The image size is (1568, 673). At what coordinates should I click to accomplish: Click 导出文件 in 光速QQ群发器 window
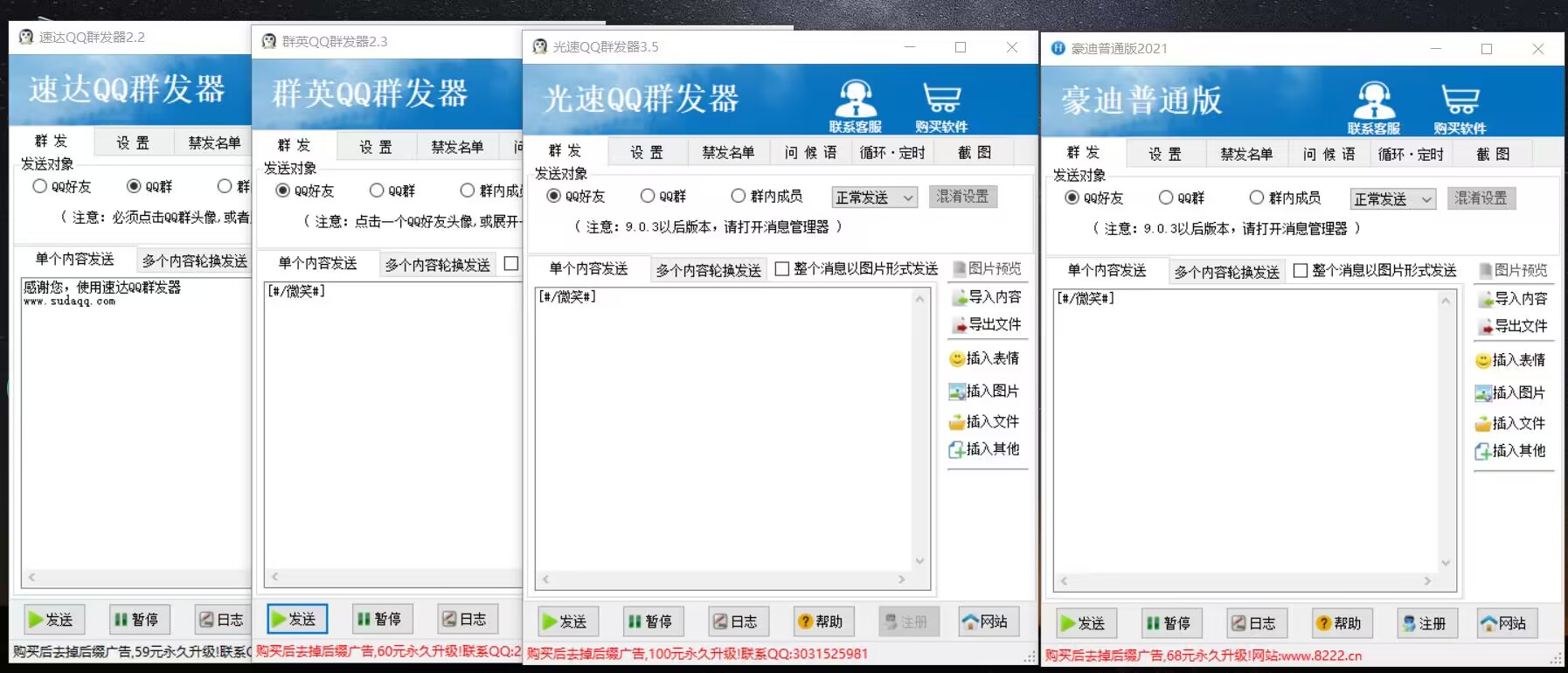[987, 324]
